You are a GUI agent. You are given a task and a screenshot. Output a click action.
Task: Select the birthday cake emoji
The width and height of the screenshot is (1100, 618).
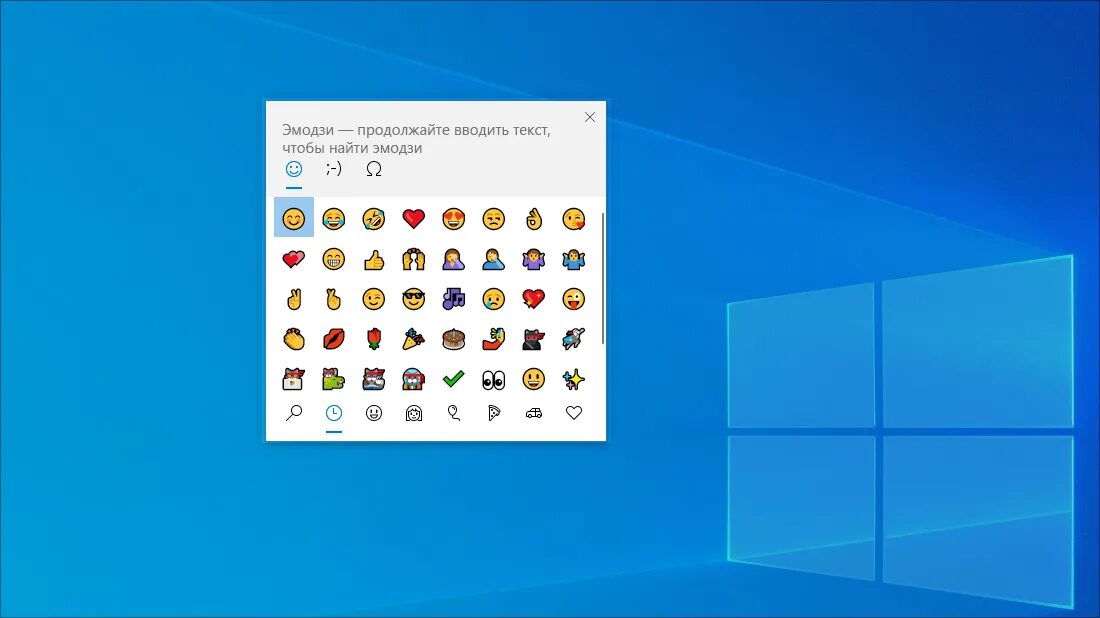[x=453, y=338]
